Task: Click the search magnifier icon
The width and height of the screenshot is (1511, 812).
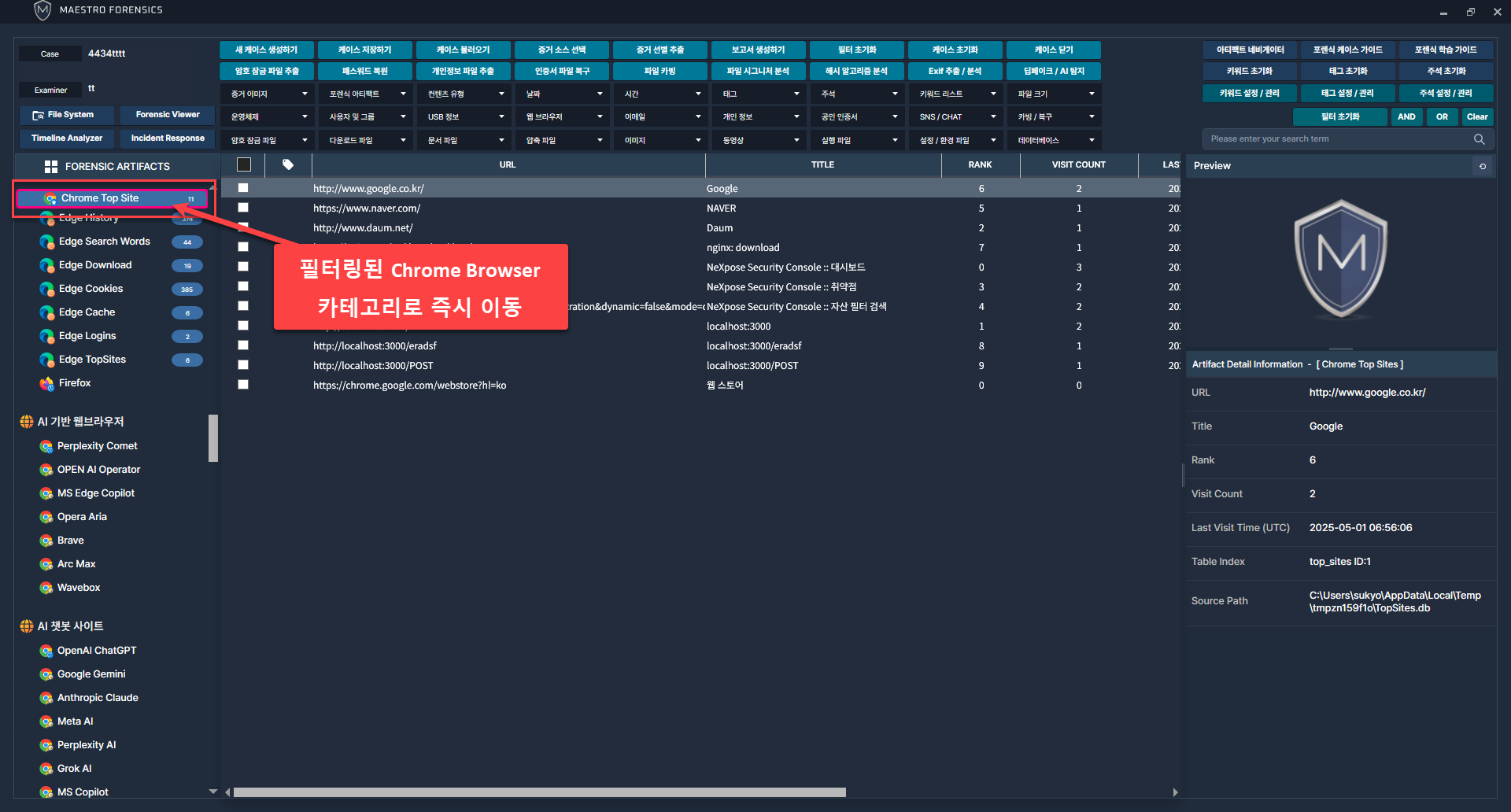Action: coord(1479,139)
